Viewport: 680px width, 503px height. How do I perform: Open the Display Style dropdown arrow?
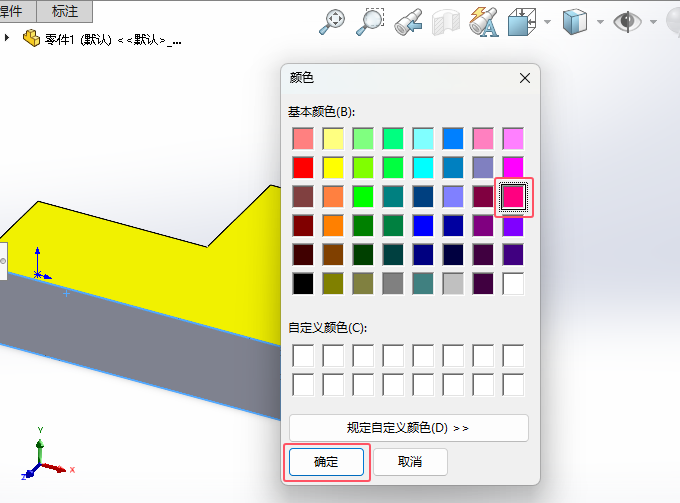click(601, 22)
